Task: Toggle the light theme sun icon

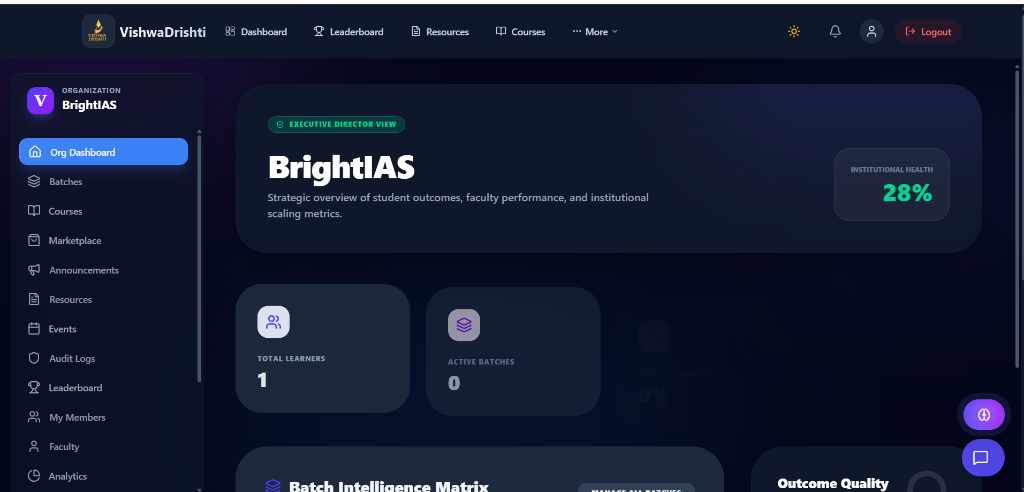Action: click(794, 31)
